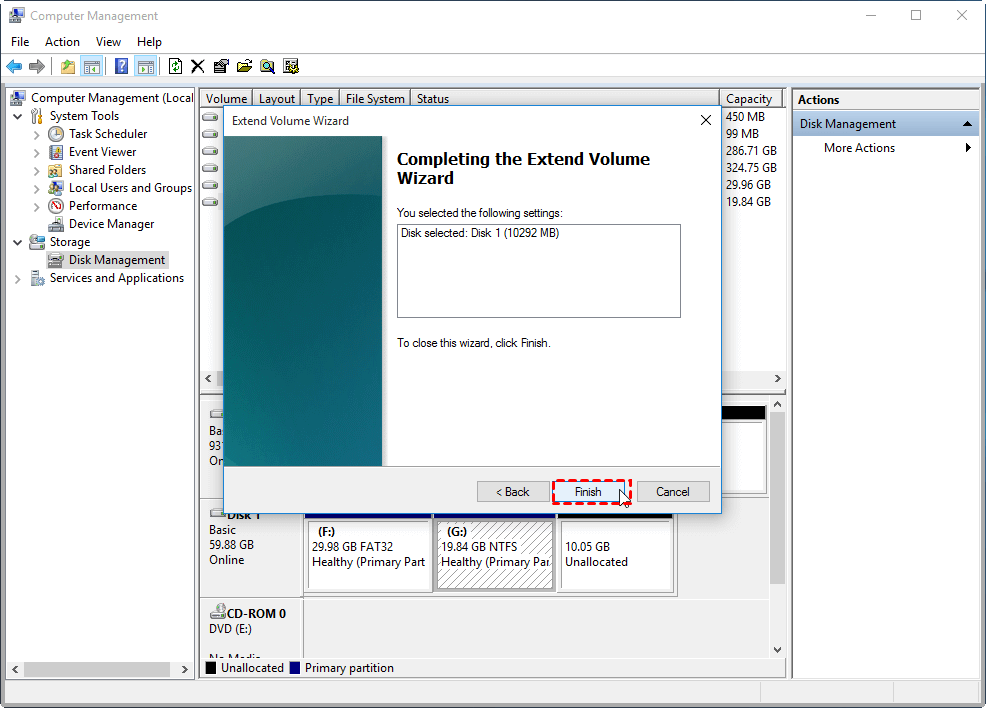The image size is (986, 708).
Task: Open the Action menu
Action: (x=62, y=41)
